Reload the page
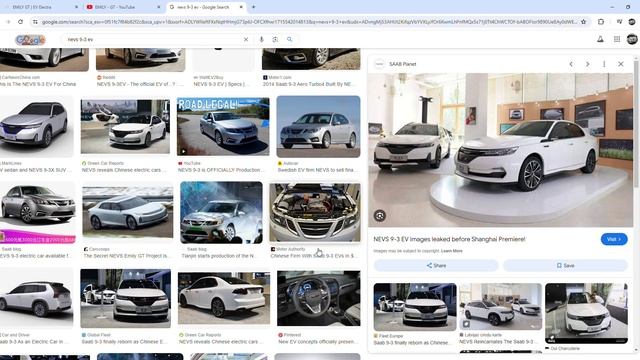The image size is (640, 360). 20,22
